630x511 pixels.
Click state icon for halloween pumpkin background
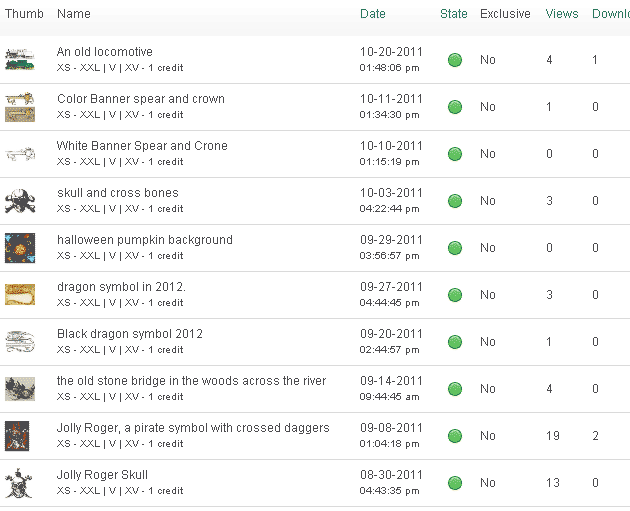[455, 248]
